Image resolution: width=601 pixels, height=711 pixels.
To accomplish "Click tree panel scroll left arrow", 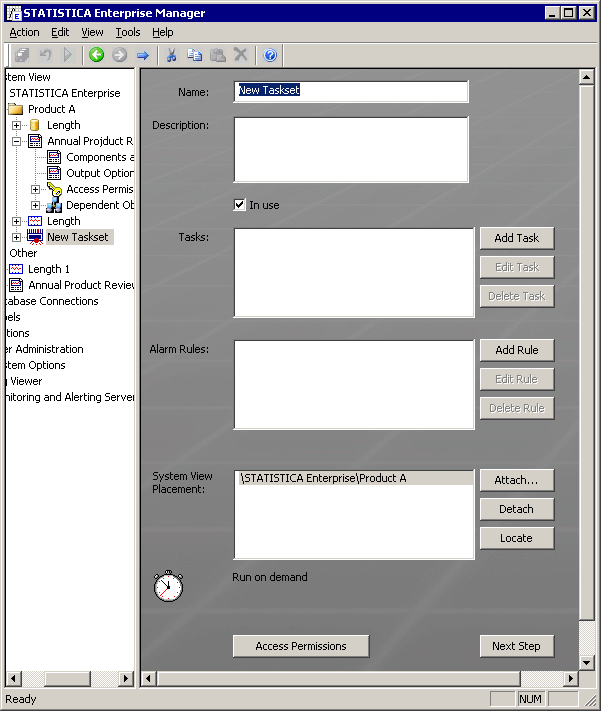I will coord(13,679).
